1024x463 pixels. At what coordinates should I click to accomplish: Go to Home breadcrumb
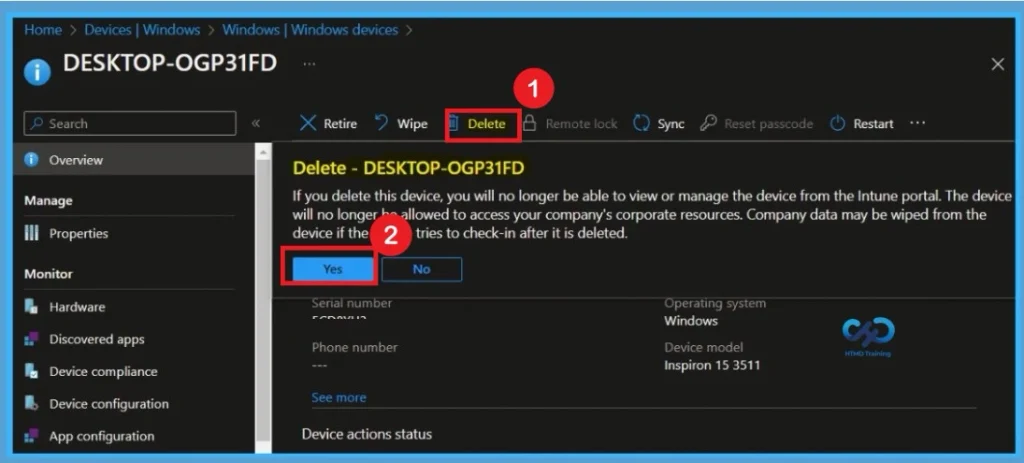pos(43,30)
